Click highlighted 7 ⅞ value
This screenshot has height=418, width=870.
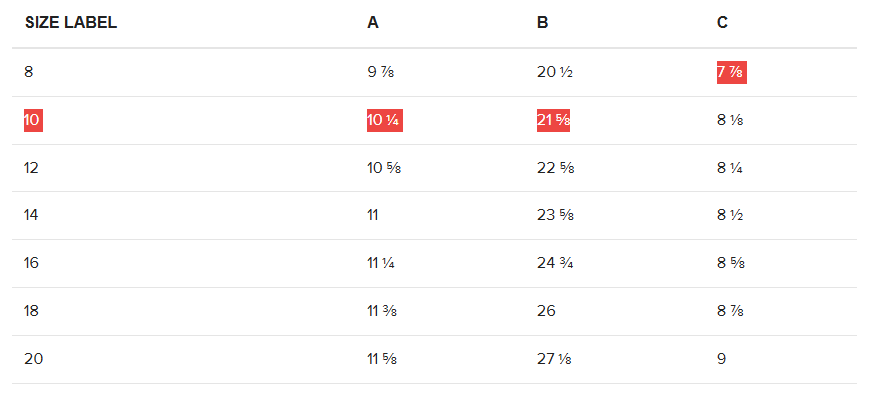click(x=731, y=73)
